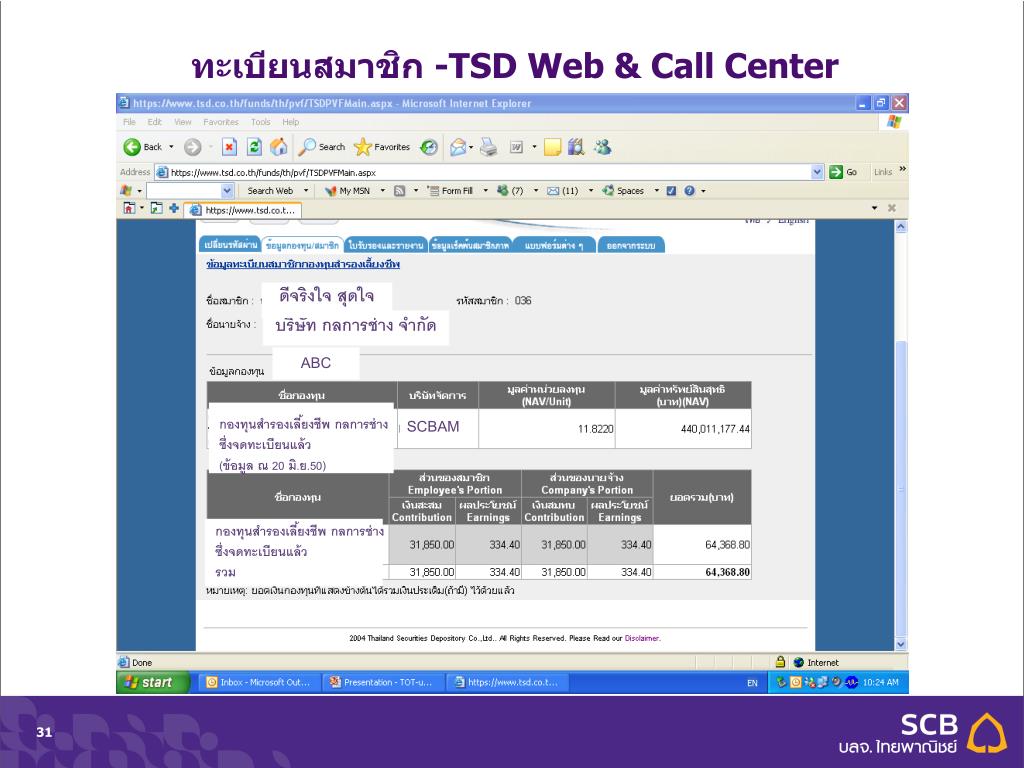Image resolution: width=1024 pixels, height=768 pixels.
Task: Click the grey Forward arrow button
Action: [x=192, y=148]
